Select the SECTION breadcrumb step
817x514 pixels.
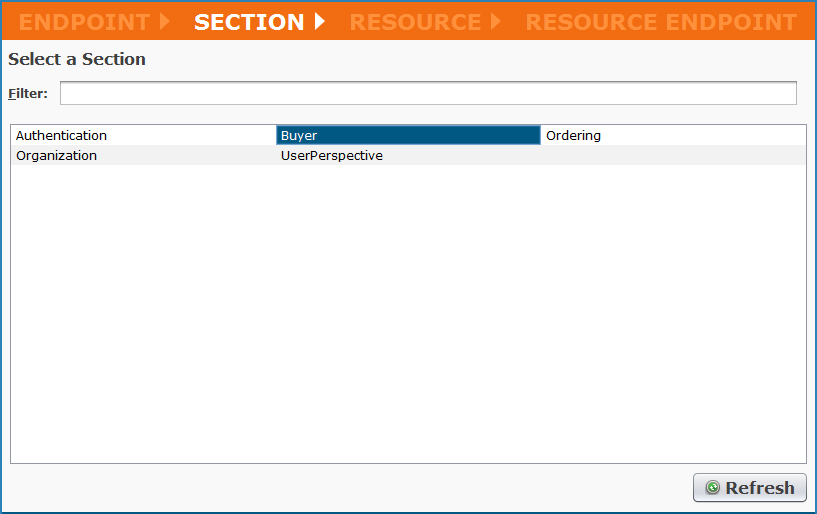pos(249,22)
